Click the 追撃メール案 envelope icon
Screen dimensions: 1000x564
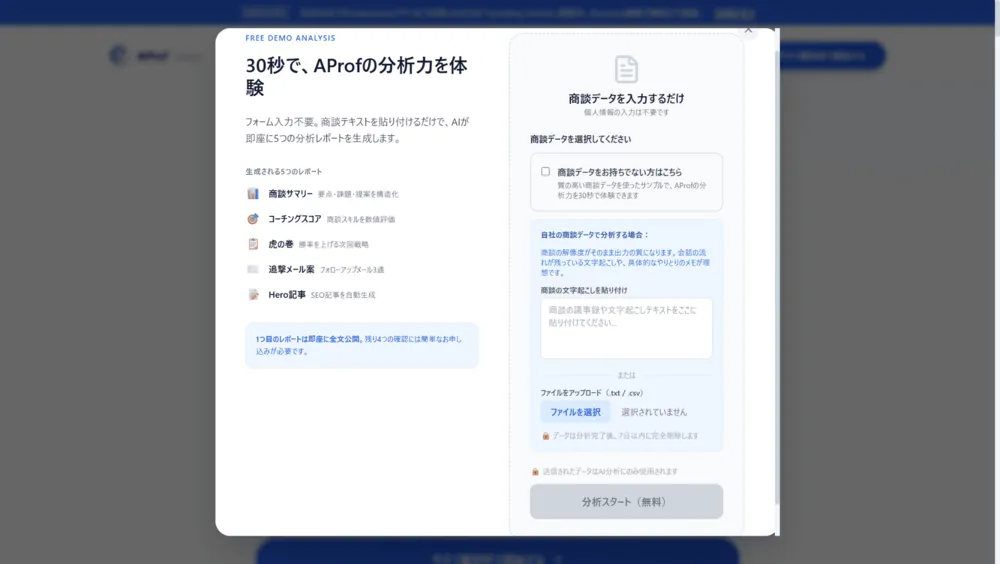point(253,269)
